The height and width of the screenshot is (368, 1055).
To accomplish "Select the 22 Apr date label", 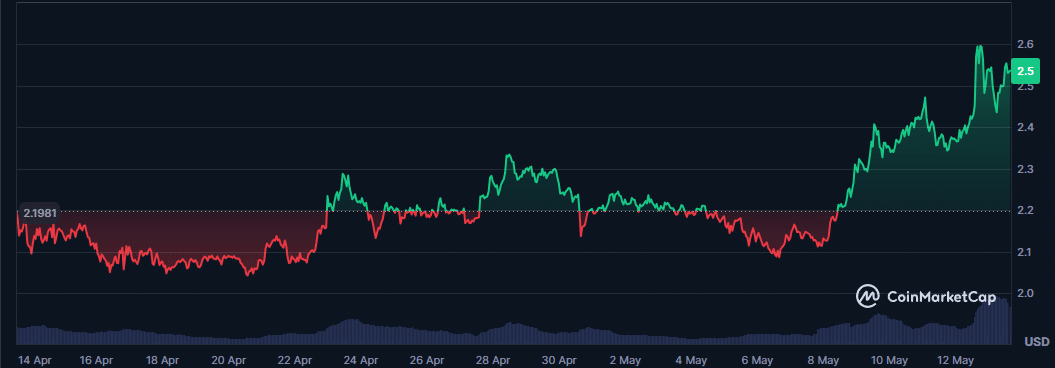I will (295, 359).
